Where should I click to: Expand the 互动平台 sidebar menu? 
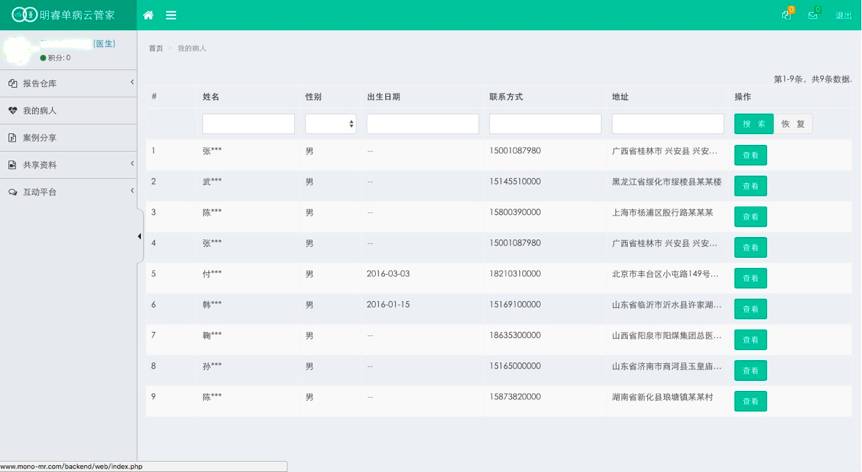click(68, 191)
